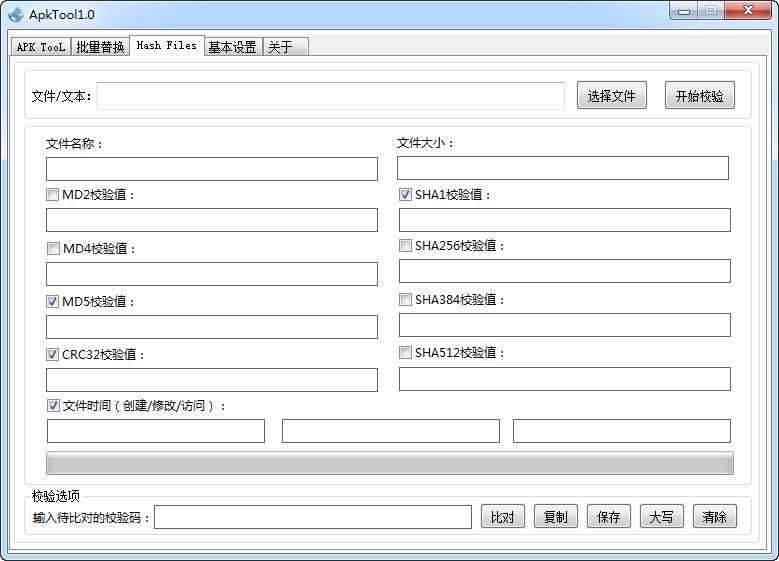Start verification with 开始校验 button
The image size is (779, 561).
(700, 95)
